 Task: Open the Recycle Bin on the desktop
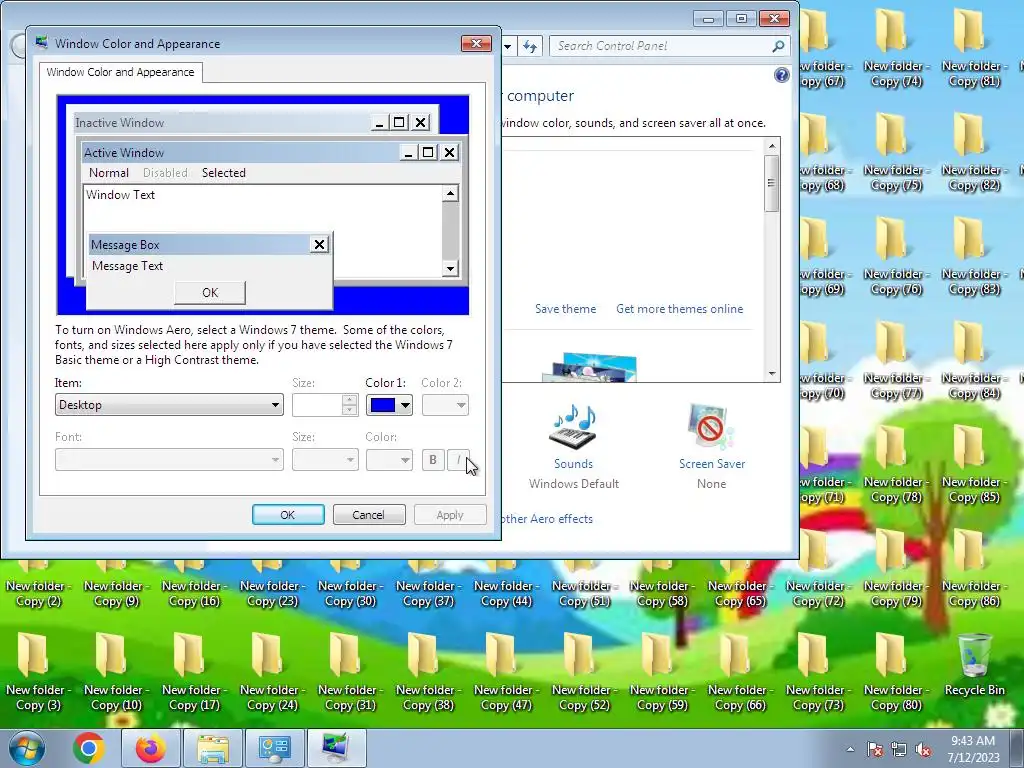[x=974, y=664]
